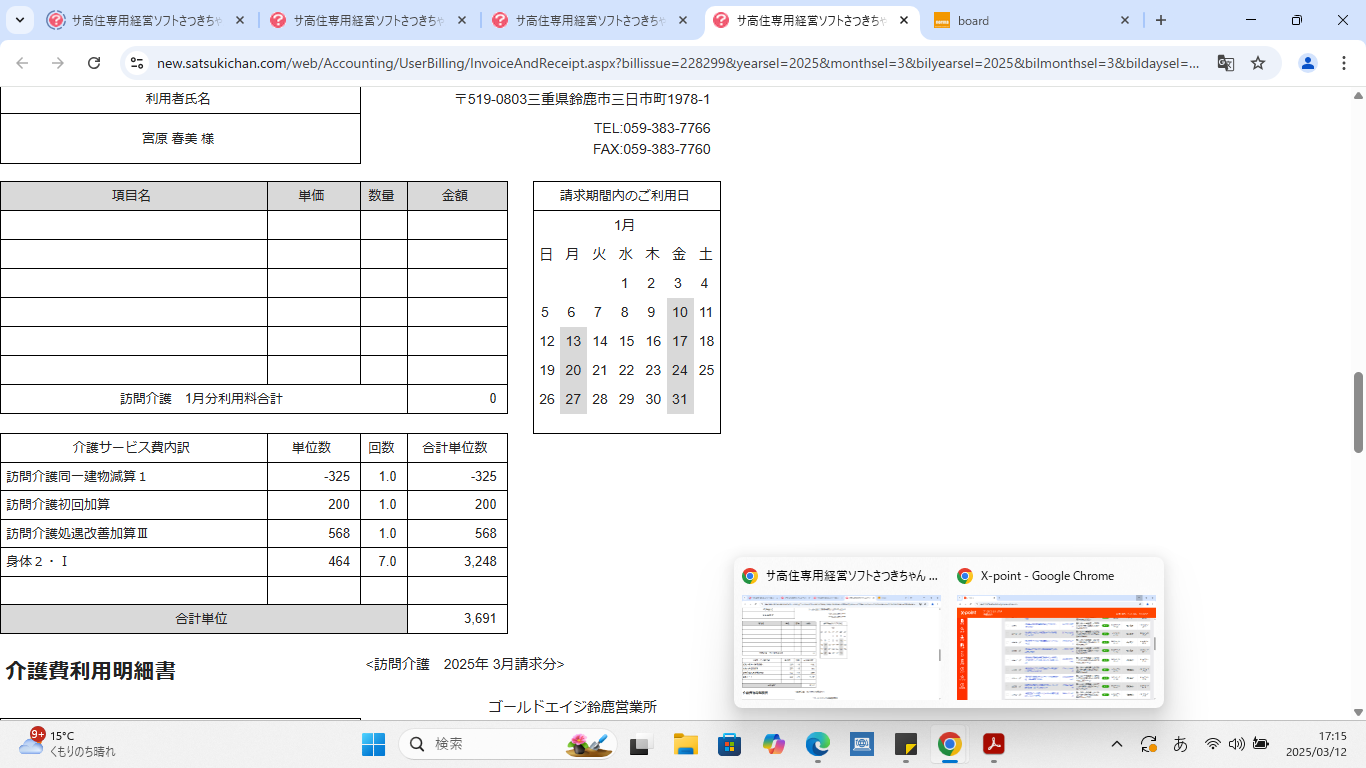The image size is (1366, 768).
Task: Launch Microsoft Edge from the taskbar
Action: tap(818, 744)
